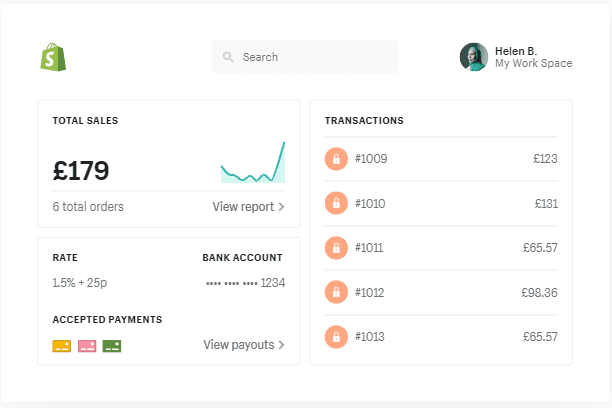Click the TRANSACTIONS heading
The height and width of the screenshot is (408, 612).
click(x=364, y=121)
